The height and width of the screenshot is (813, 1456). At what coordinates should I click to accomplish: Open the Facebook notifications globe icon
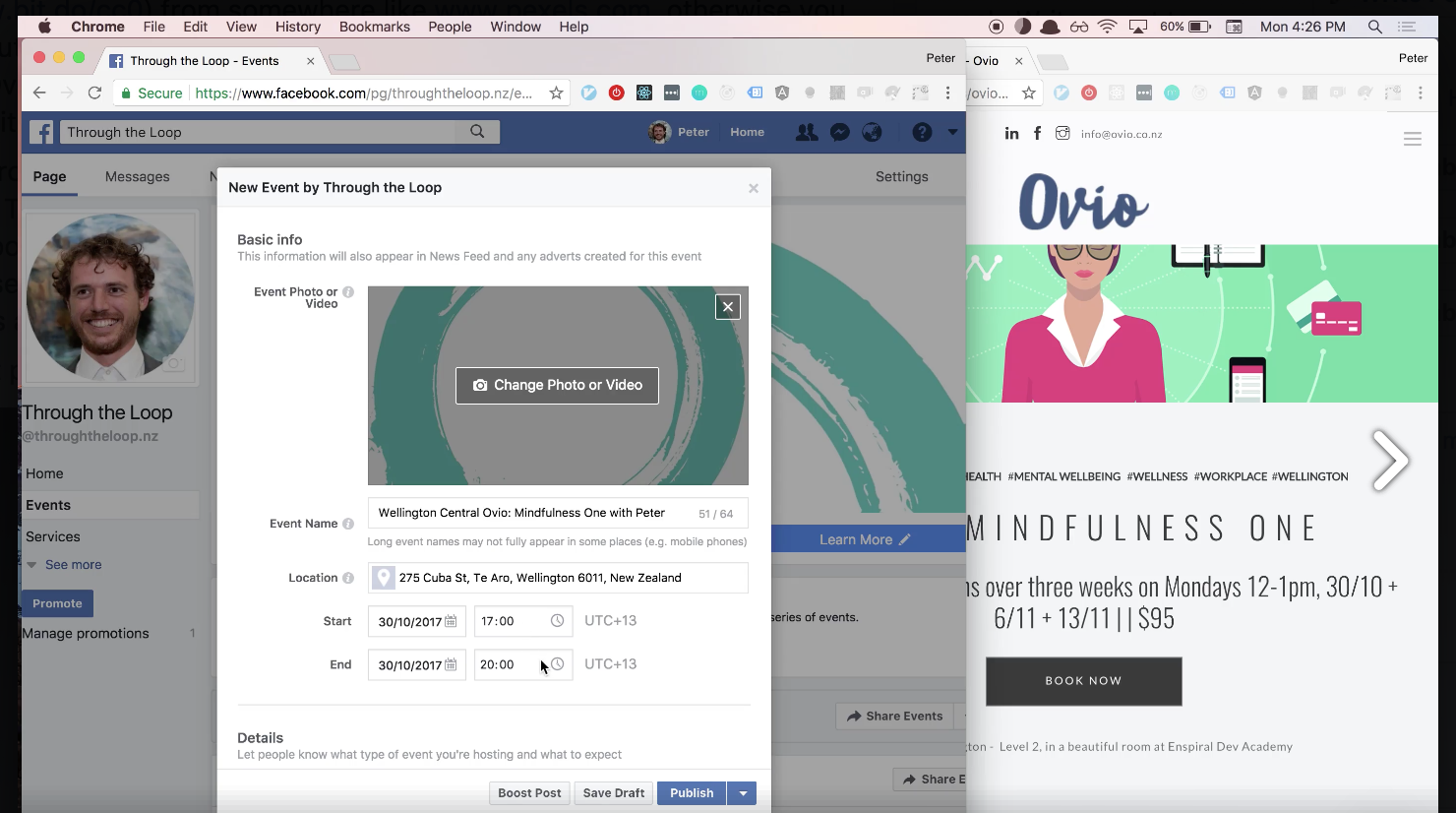pos(872,132)
